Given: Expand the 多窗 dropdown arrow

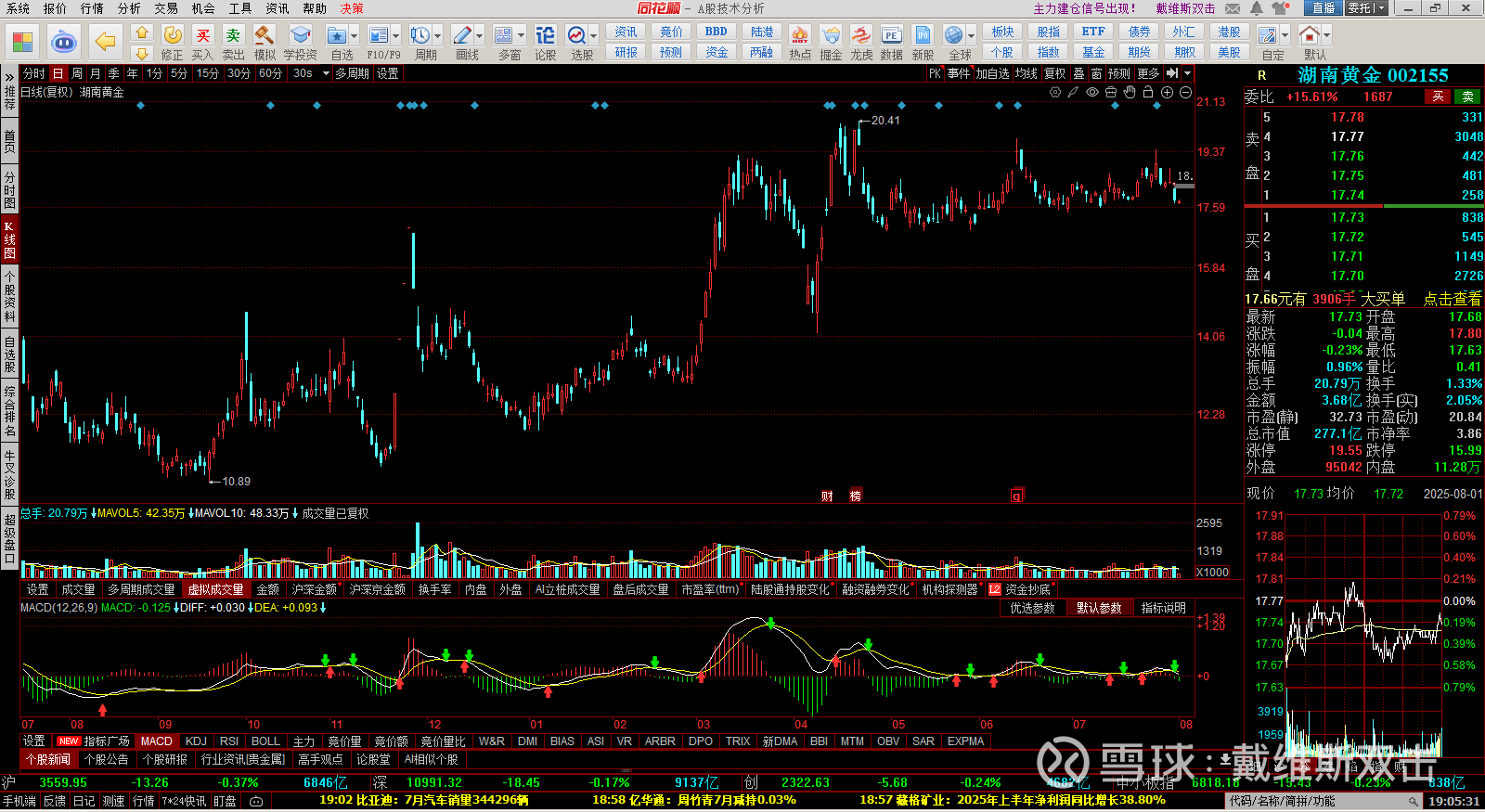Looking at the screenshot, I should pyautogui.click(x=521, y=36).
